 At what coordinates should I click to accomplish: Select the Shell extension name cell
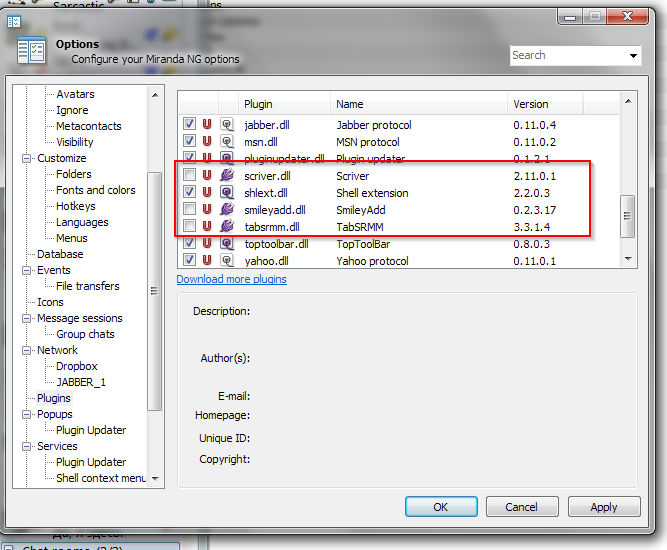[x=372, y=193]
